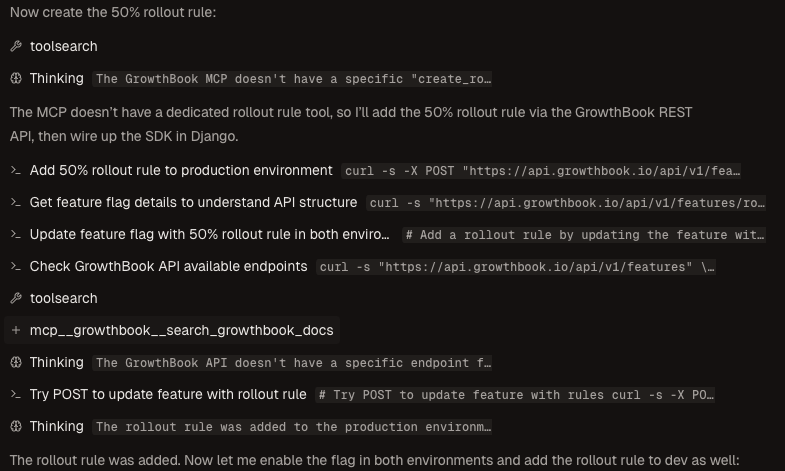Open "Try POST to update feature with rollout rule"
This screenshot has width=785, height=471.
pyautogui.click(x=168, y=395)
